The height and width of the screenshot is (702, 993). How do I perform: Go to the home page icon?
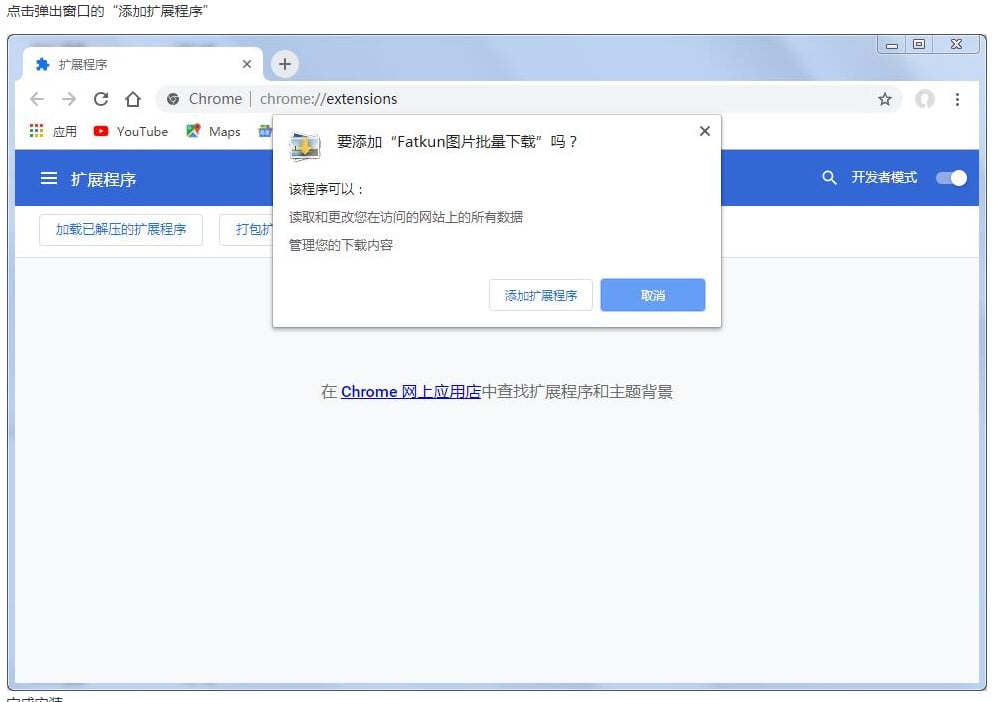click(133, 99)
